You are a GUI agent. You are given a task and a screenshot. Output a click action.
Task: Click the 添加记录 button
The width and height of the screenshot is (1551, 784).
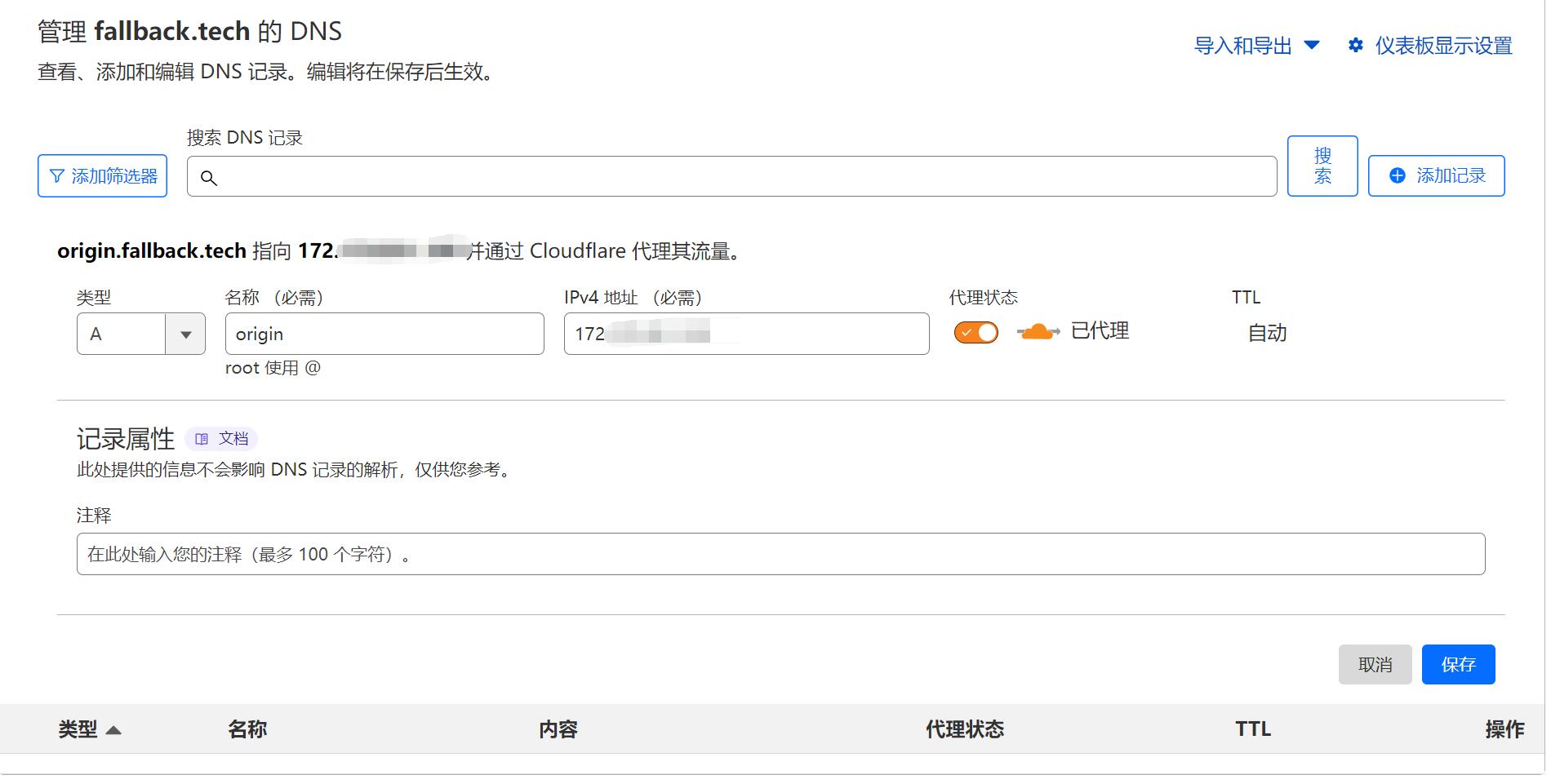point(1436,175)
